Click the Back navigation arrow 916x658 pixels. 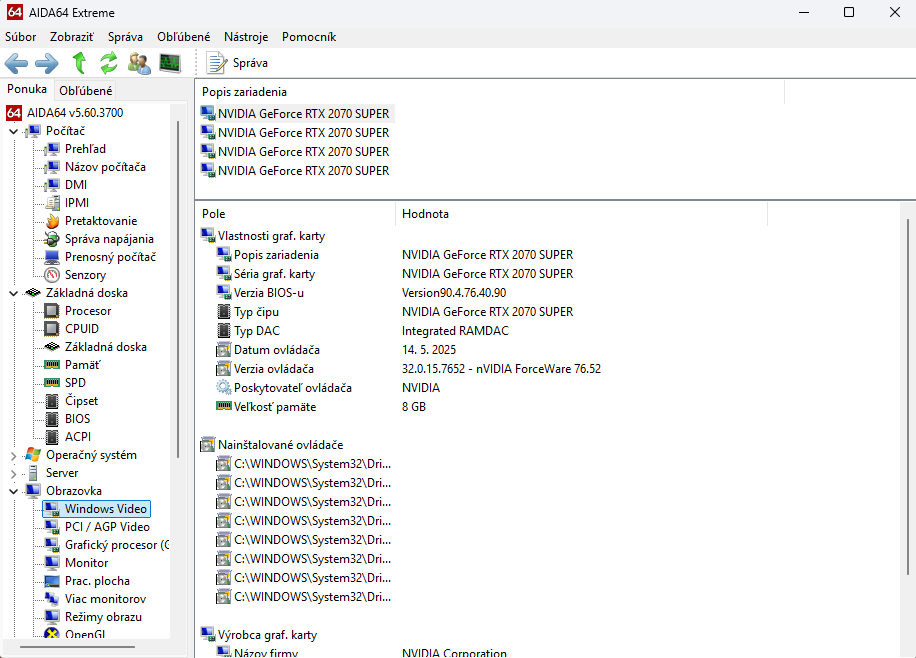click(16, 63)
